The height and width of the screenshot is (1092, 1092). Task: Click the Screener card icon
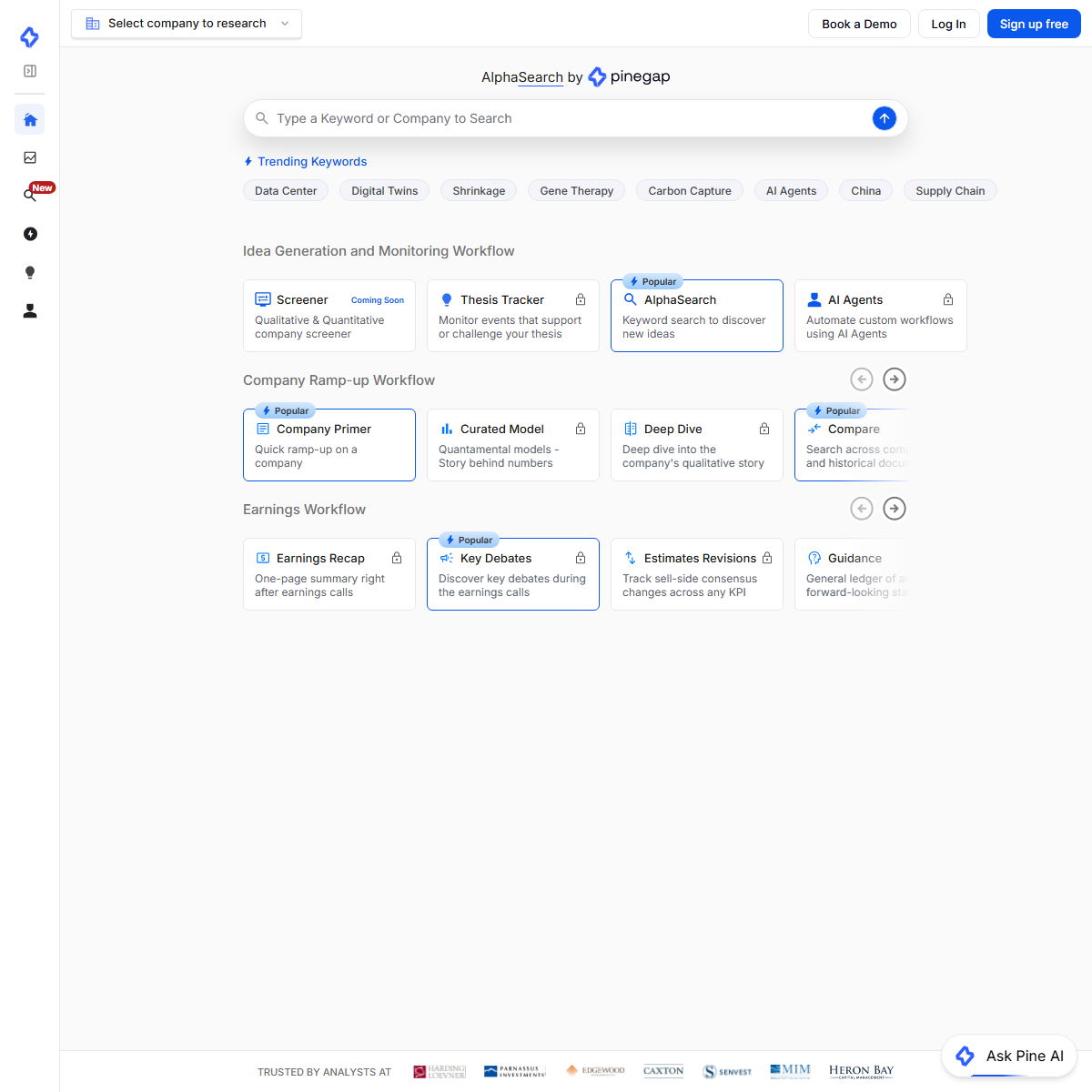point(263,299)
